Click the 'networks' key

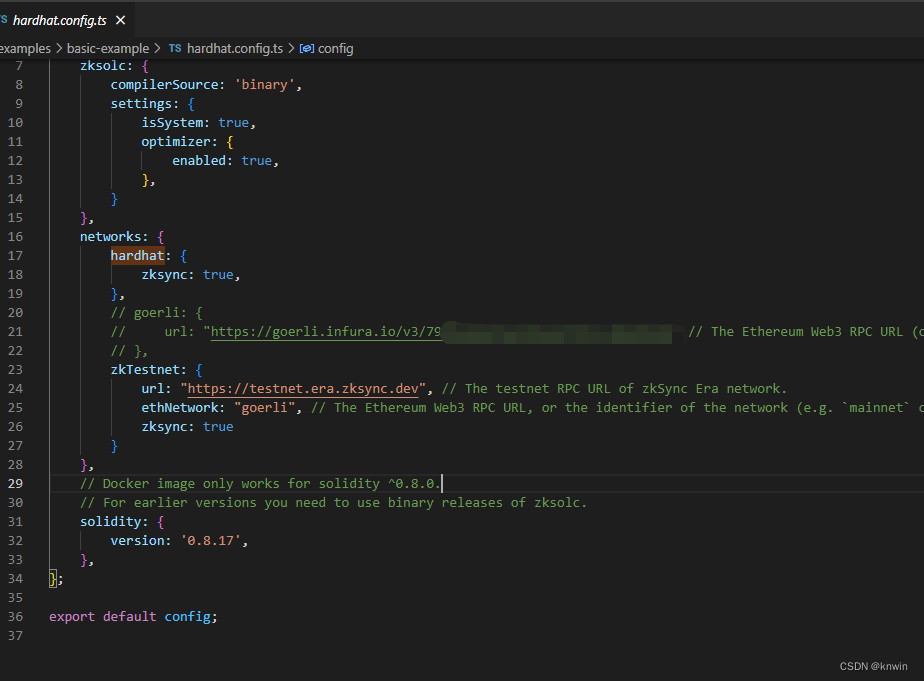pyautogui.click(x=111, y=237)
